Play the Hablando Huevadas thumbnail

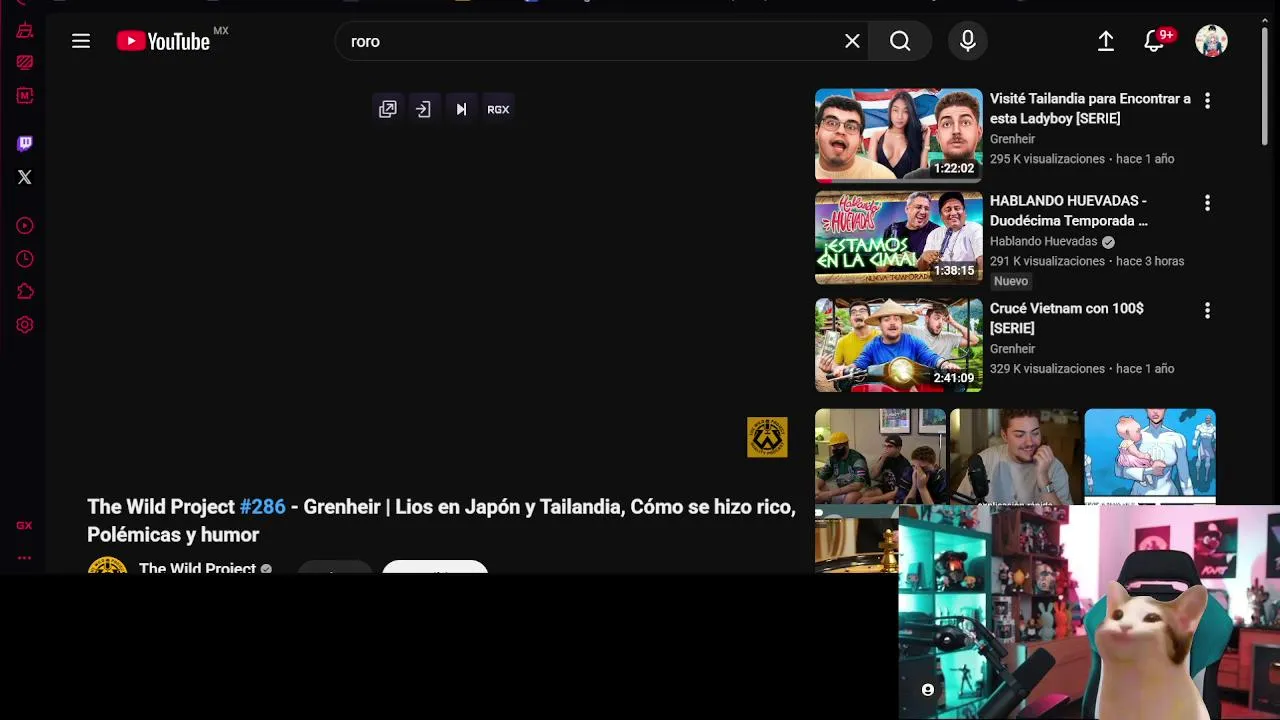(899, 238)
